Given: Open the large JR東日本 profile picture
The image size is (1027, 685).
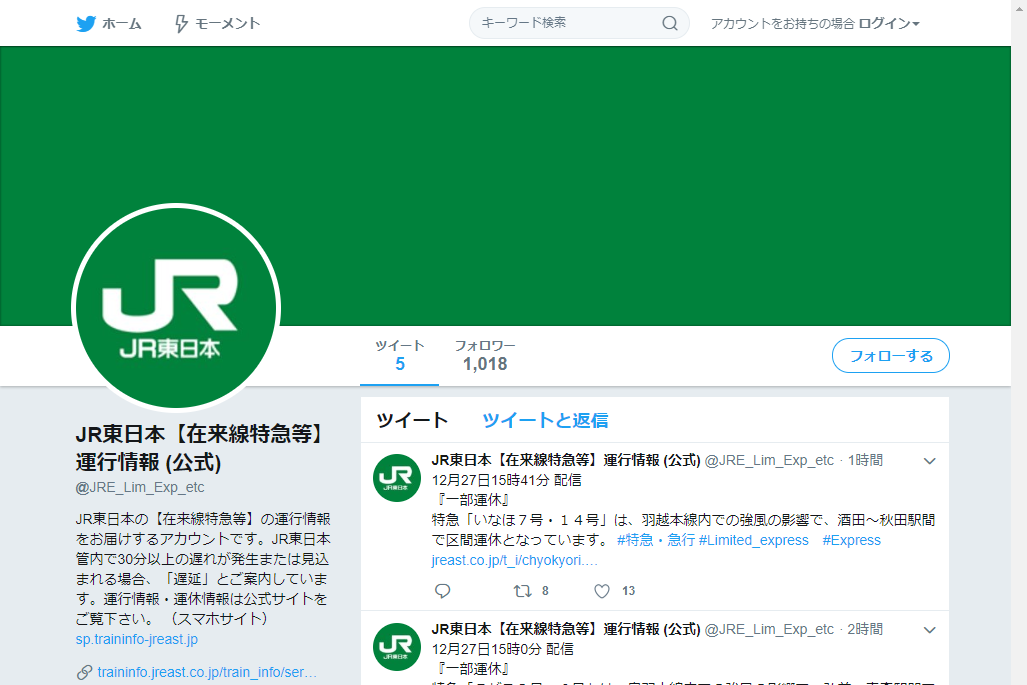Looking at the screenshot, I should [176, 308].
